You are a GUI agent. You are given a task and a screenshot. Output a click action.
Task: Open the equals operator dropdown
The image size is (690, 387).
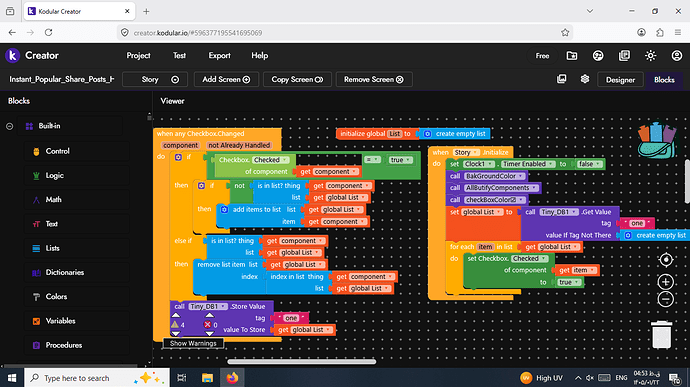[372, 160]
